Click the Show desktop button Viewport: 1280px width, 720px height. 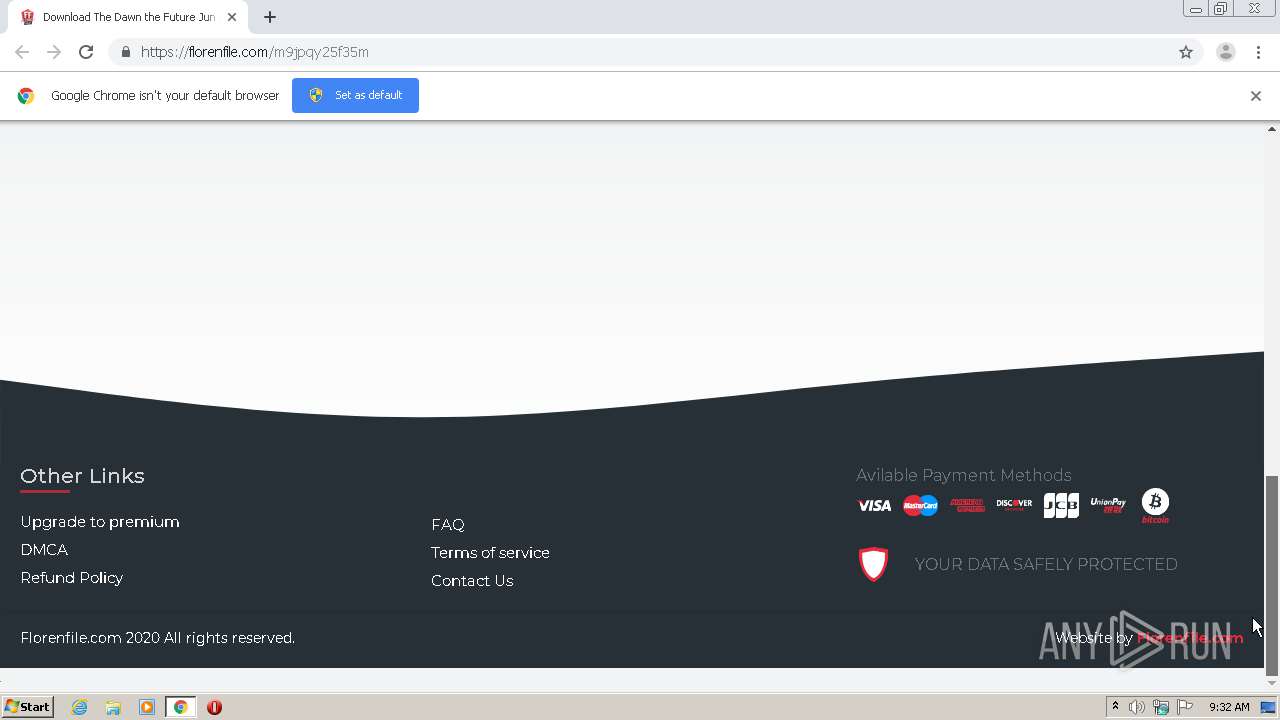(x=1268, y=707)
